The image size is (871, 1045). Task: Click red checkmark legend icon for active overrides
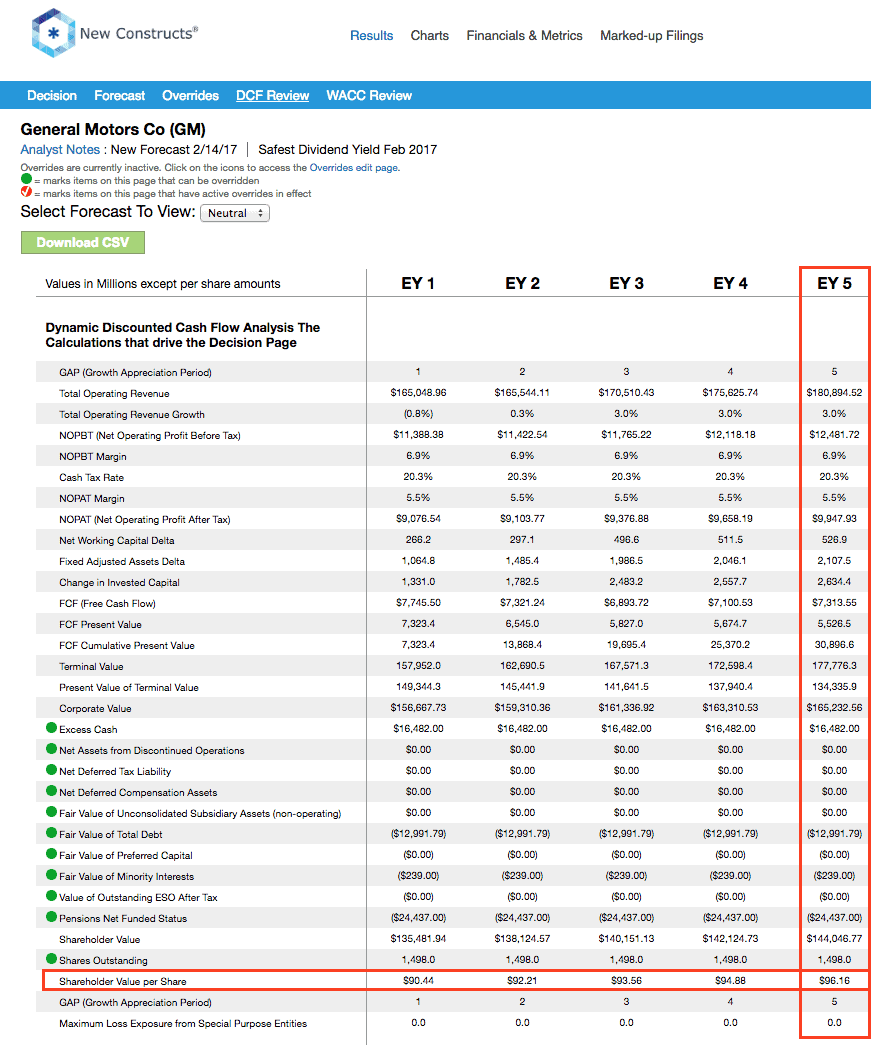[x=26, y=192]
